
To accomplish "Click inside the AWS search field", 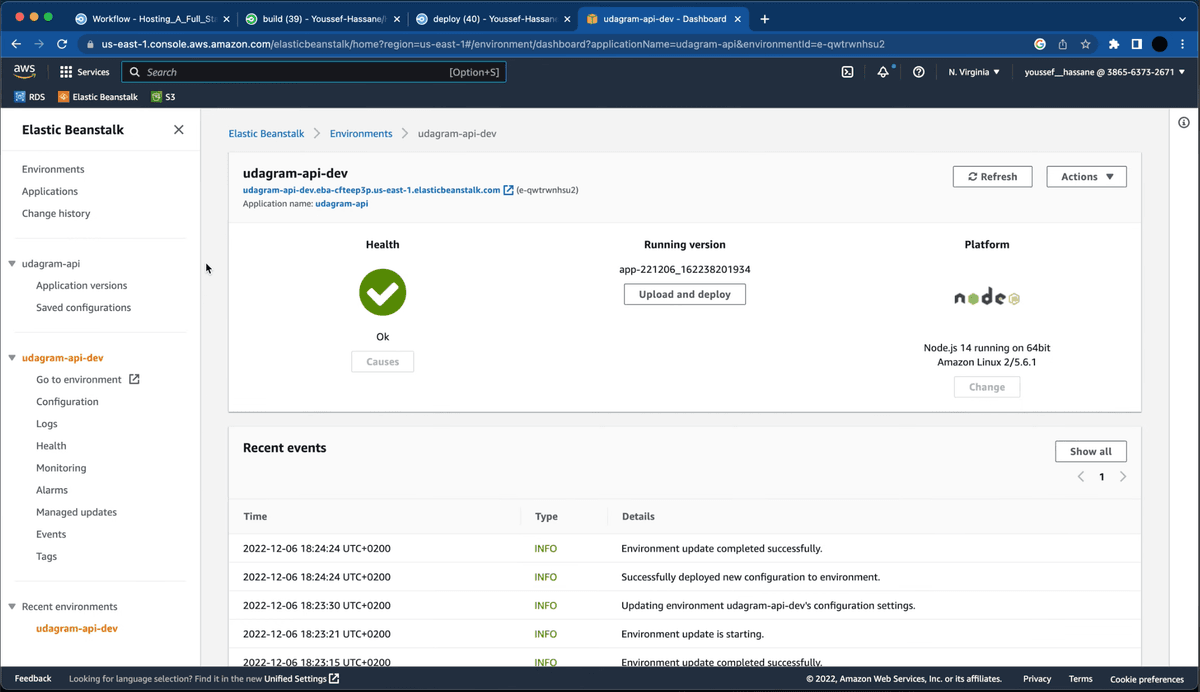I will point(300,71).
